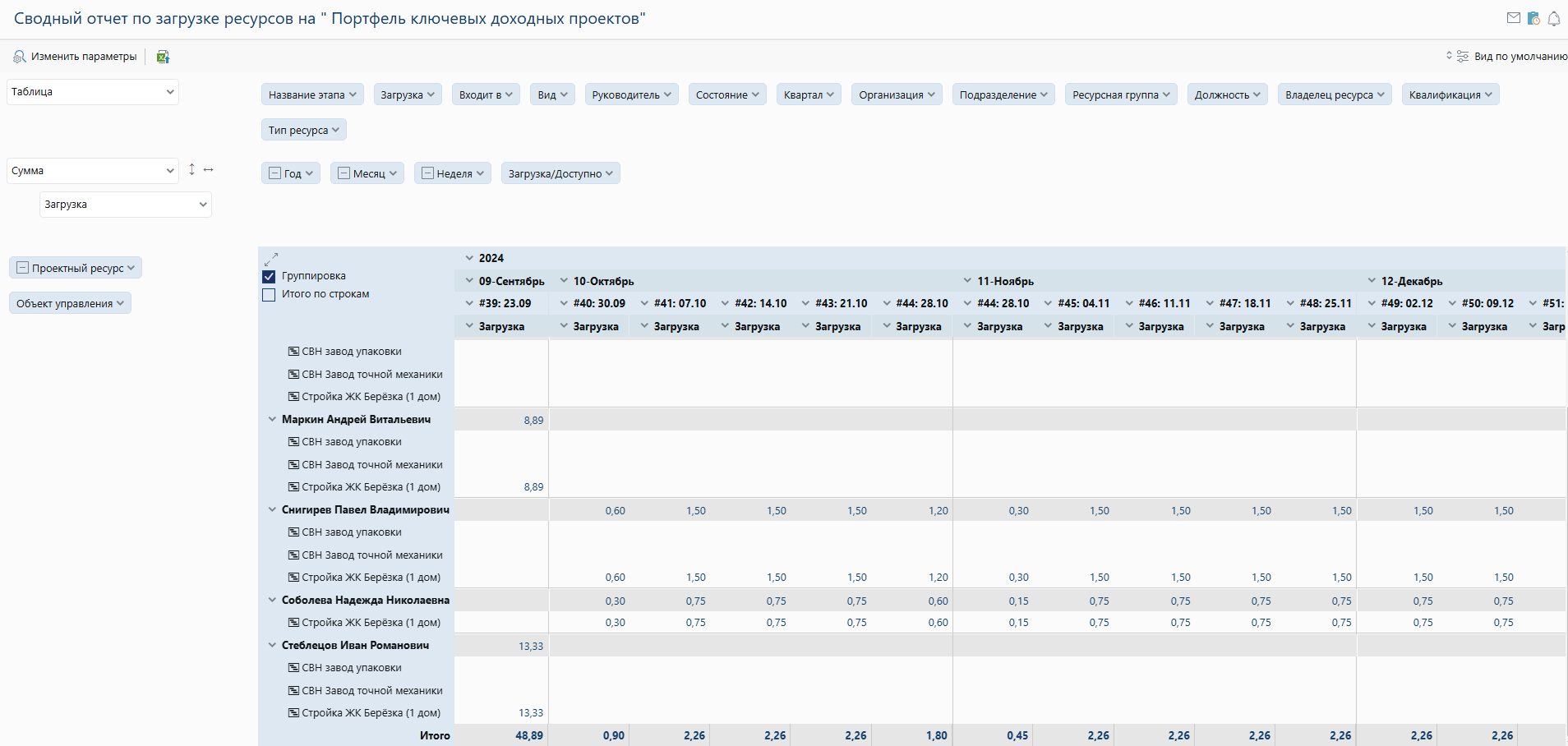Open the Руководитель filter field
The image size is (1568, 746).
tap(631, 95)
